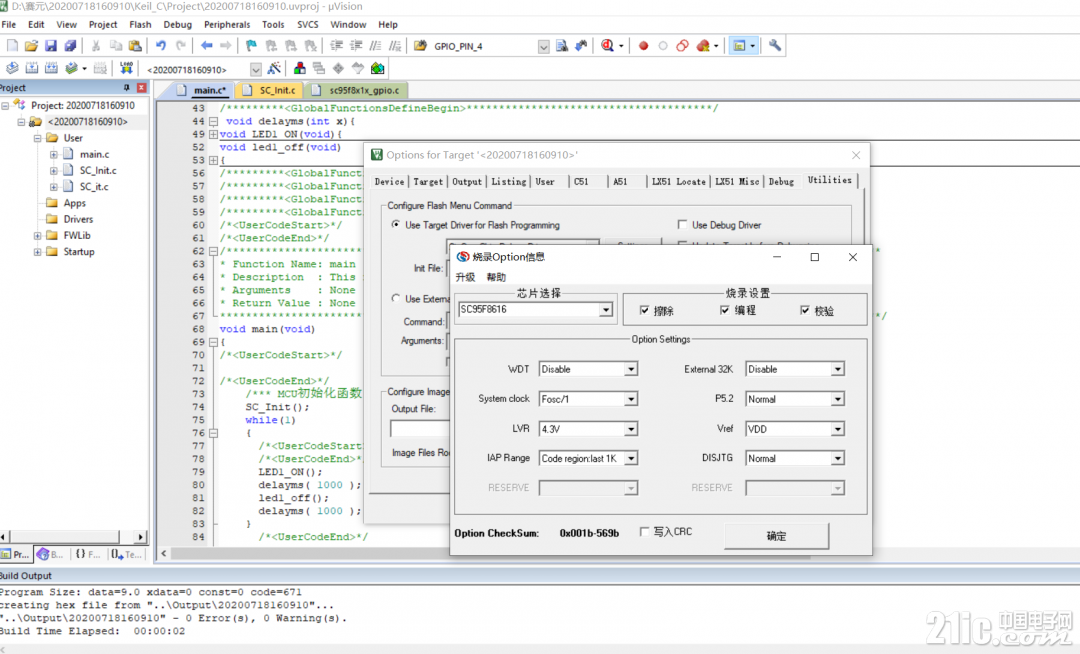Open the target selection dropdown in toolbar
1080x654 pixels.
click(256, 70)
